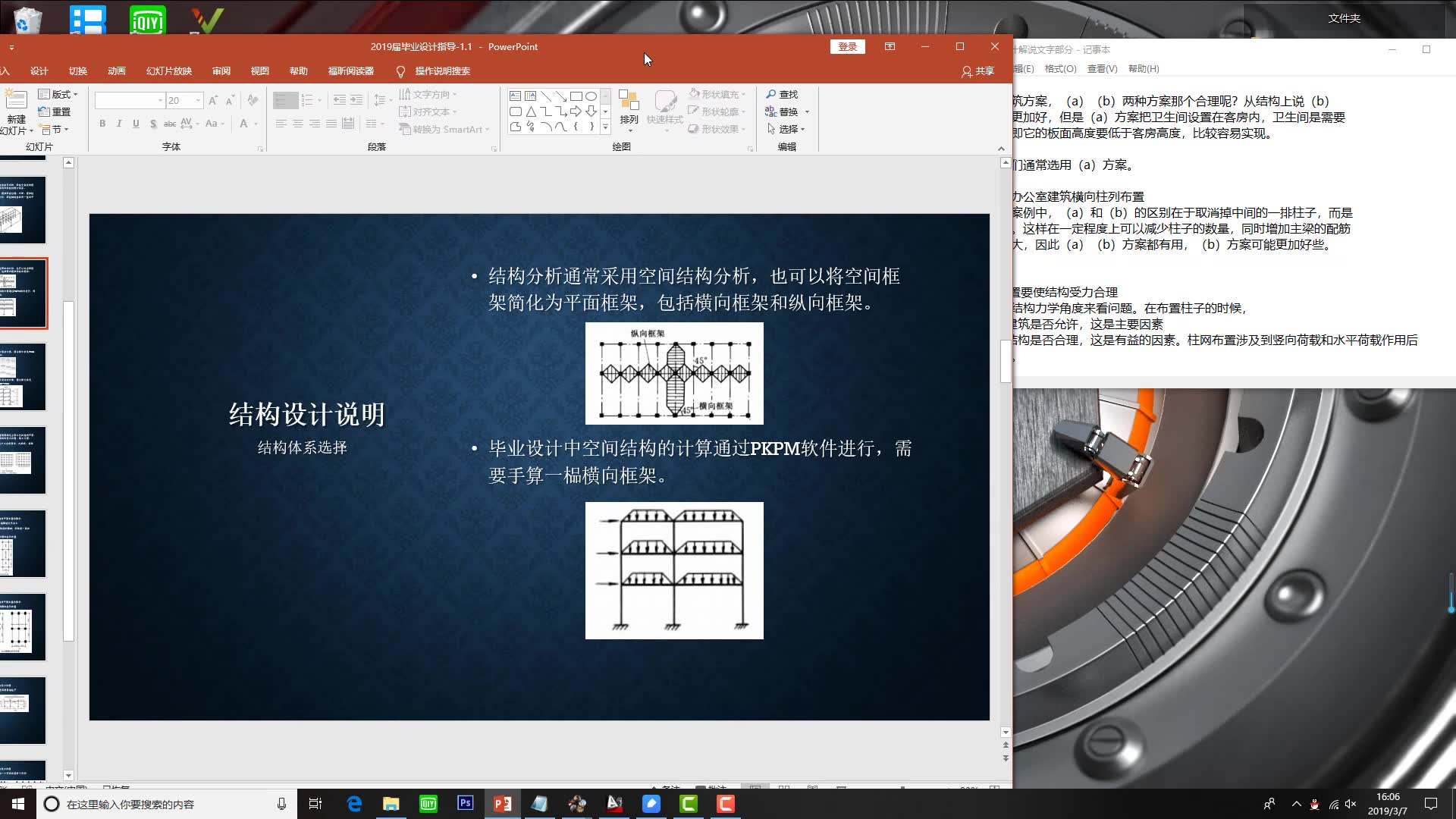The height and width of the screenshot is (819, 1456).
Task: Open the Align Text (对齐文本) dropdown
Action: click(x=428, y=111)
